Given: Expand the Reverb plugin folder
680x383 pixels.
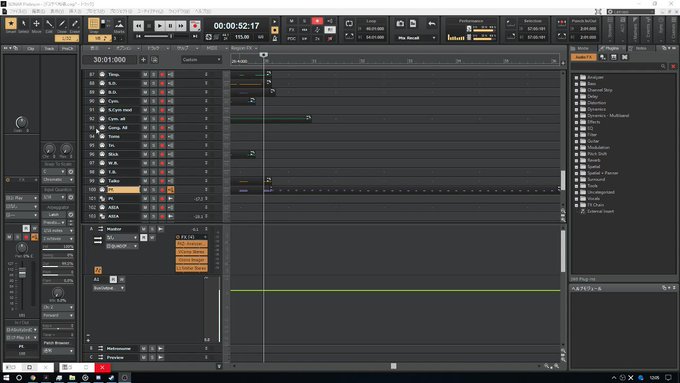Looking at the screenshot, I should [576, 160].
